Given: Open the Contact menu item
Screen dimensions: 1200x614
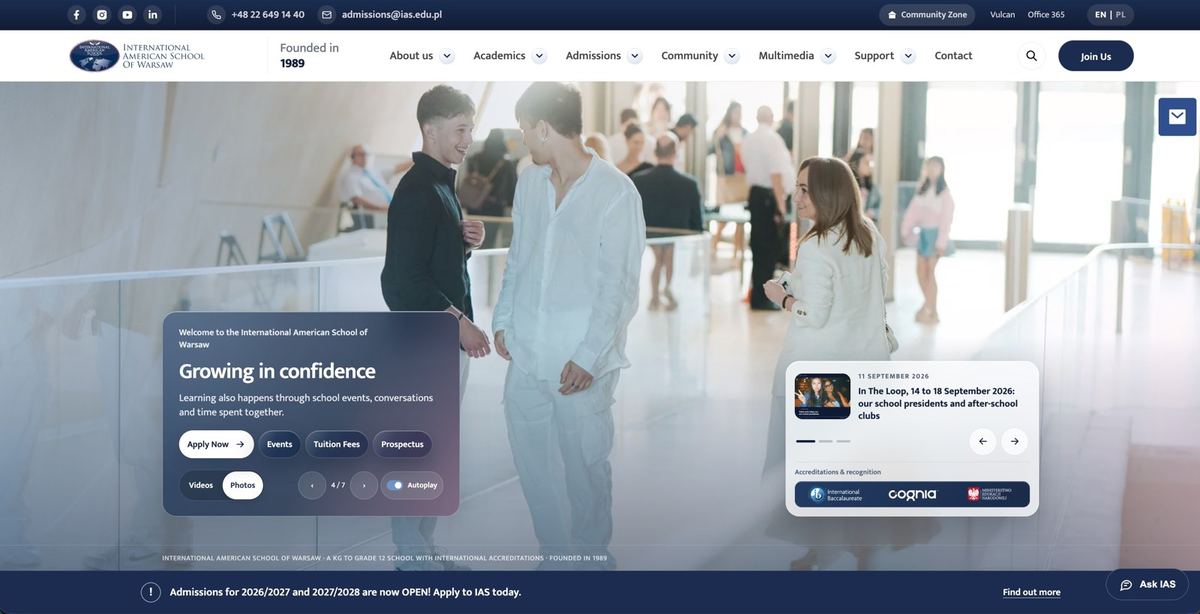Looking at the screenshot, I should point(954,56).
